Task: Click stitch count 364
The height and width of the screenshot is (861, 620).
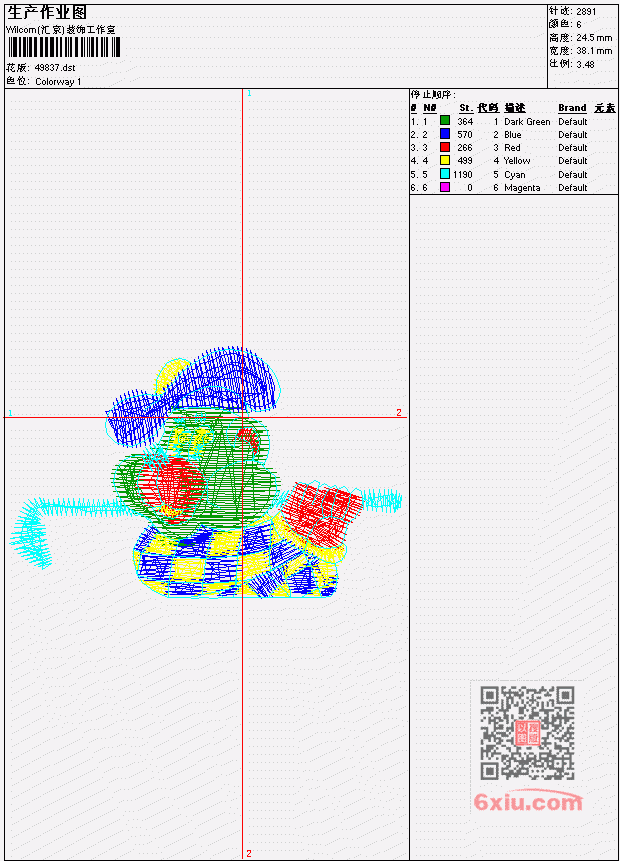Action: pyautogui.click(x=465, y=122)
